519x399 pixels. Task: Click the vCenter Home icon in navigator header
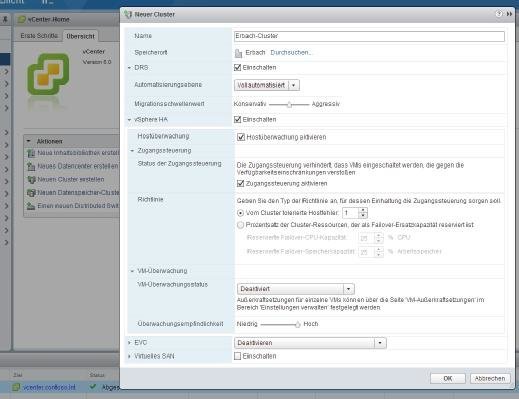(x=22, y=19)
